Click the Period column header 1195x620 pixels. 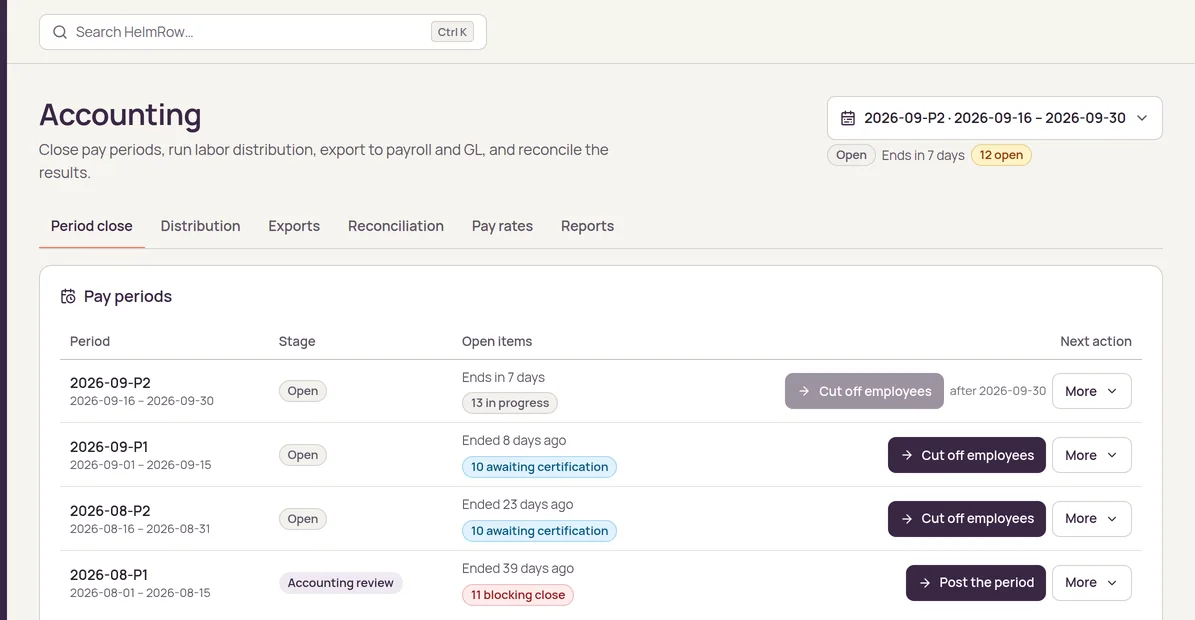click(90, 341)
